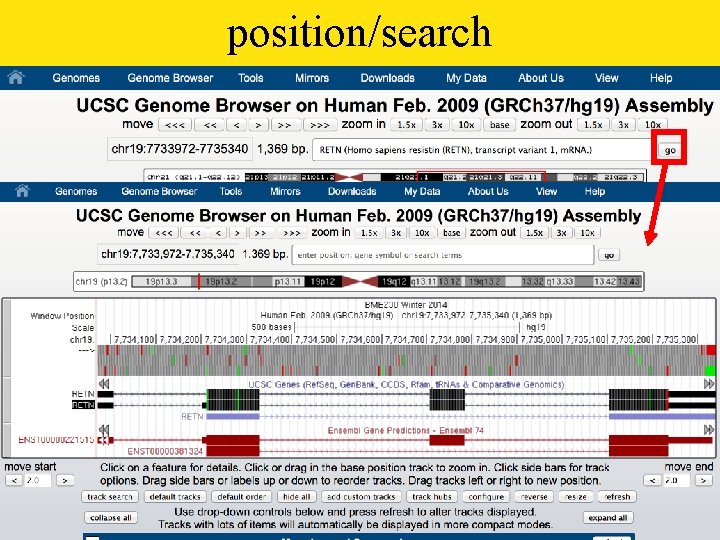The width and height of the screenshot is (720, 540).
Task: Click the zoom in 1.5x button in the upper browser
Action: (406, 125)
